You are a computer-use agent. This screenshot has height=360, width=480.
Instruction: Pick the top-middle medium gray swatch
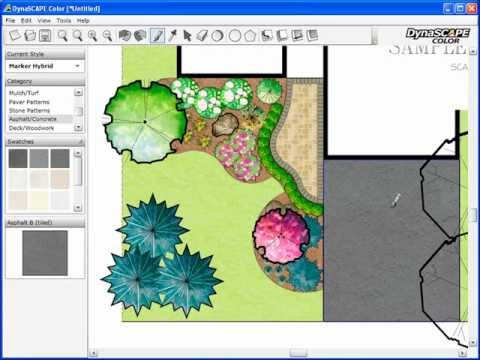(39, 158)
